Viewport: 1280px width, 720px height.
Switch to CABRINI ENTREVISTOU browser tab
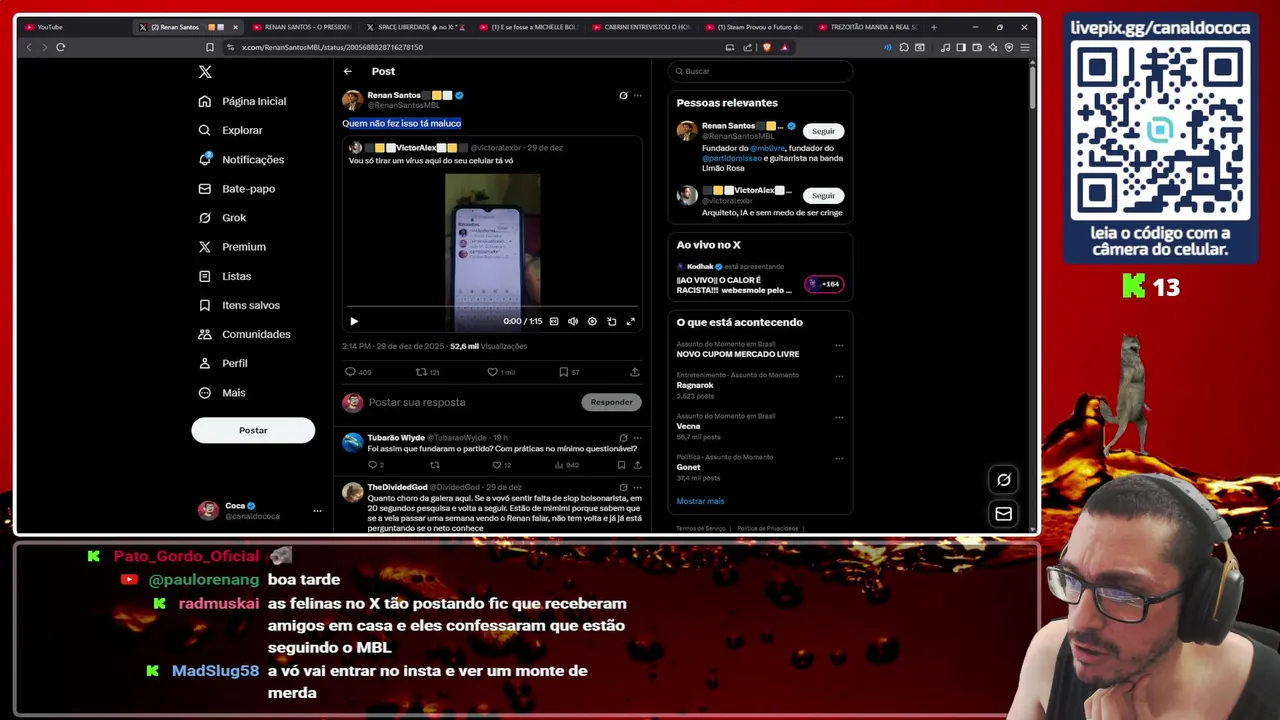click(x=641, y=27)
